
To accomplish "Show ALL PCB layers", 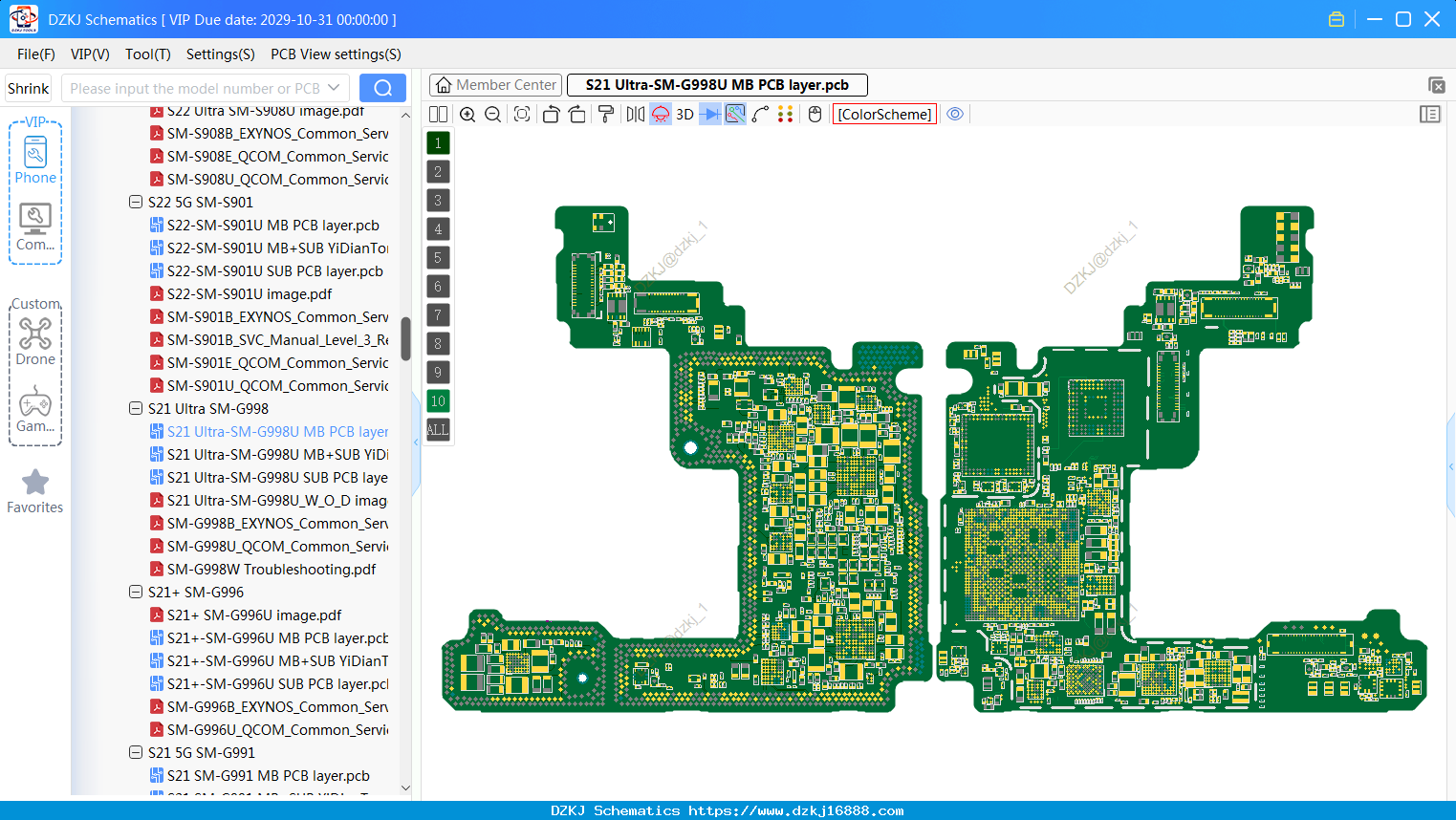I will point(438,430).
